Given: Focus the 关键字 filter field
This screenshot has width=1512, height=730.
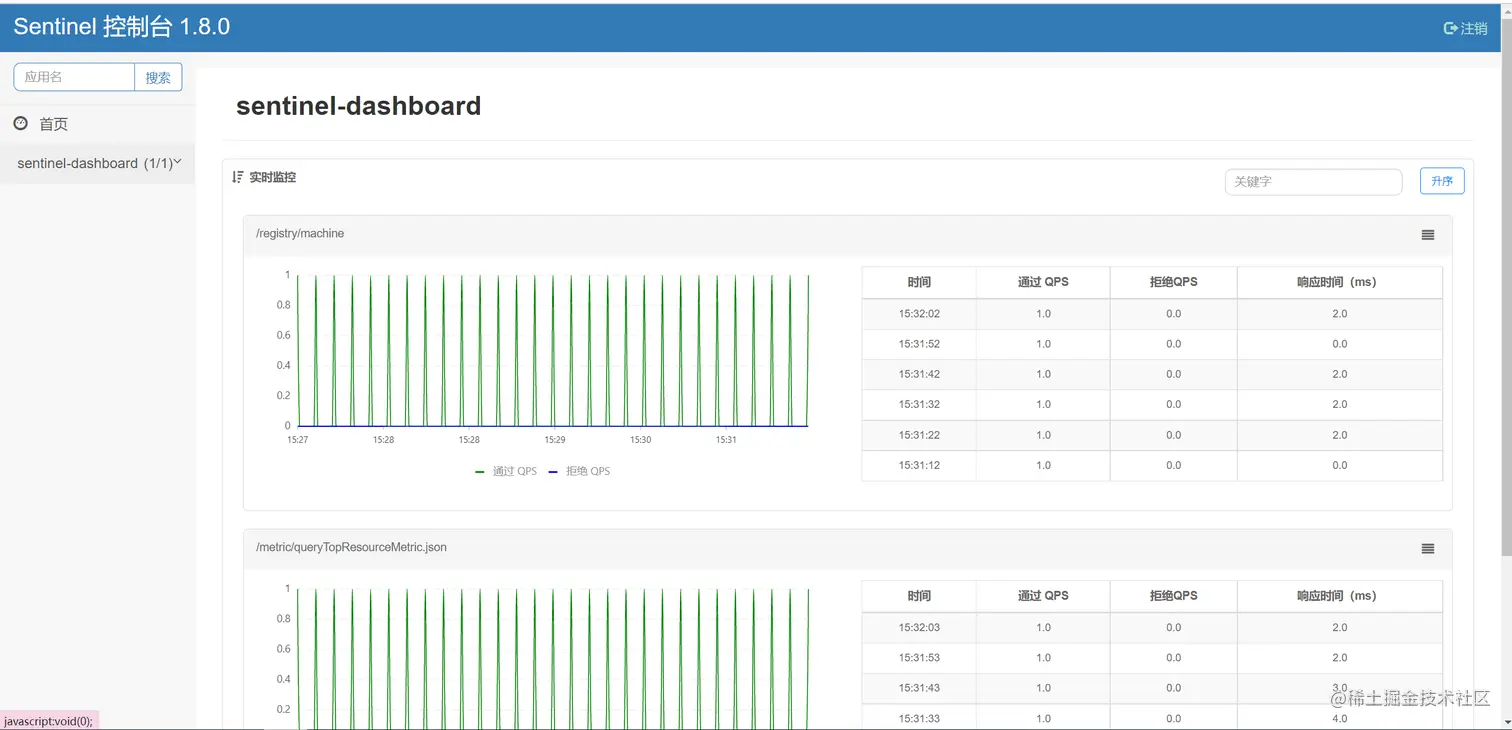Looking at the screenshot, I should 1313,182.
